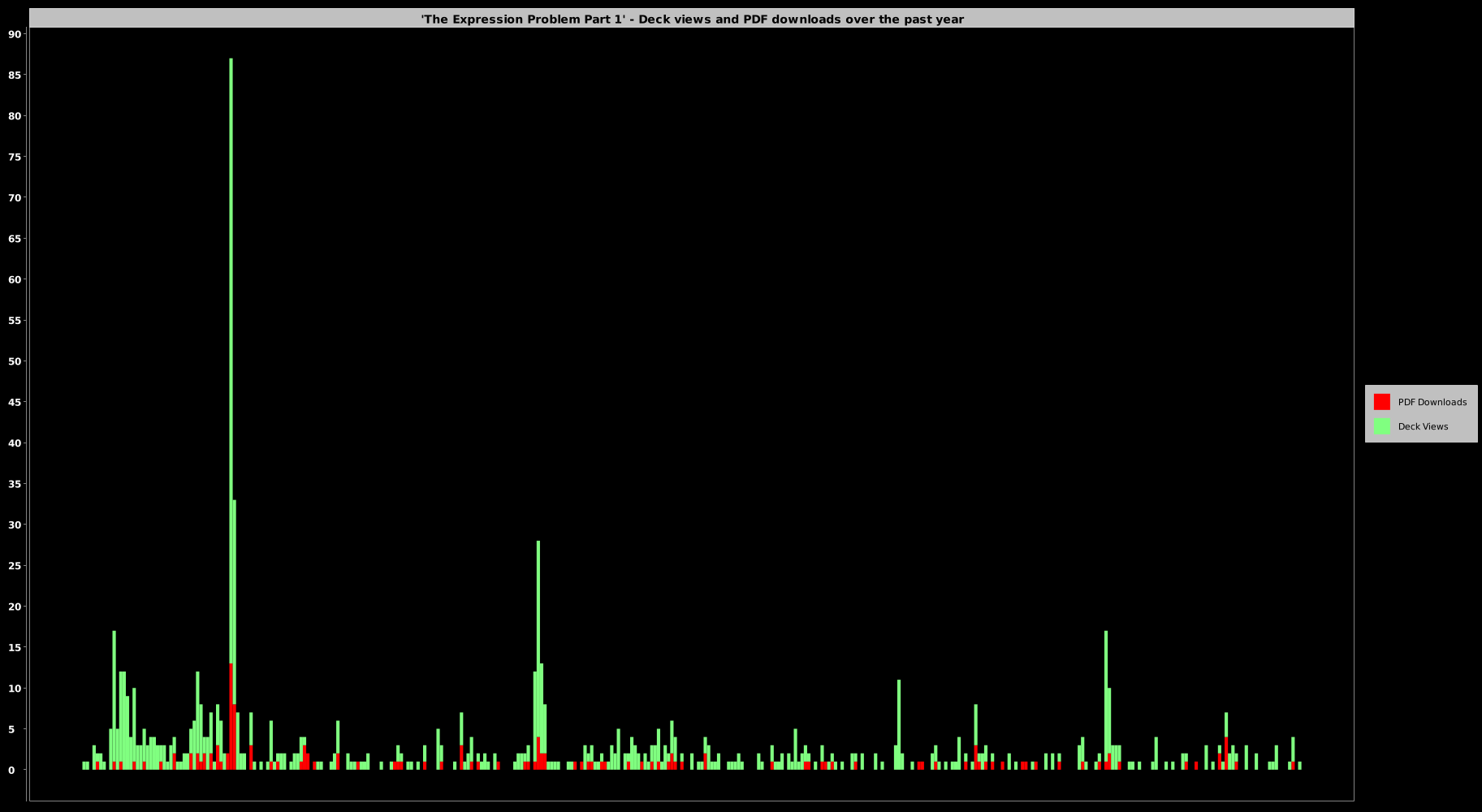Click the y-axis label 5
This screenshot has width=1482, height=812.
pyautogui.click(x=11, y=729)
